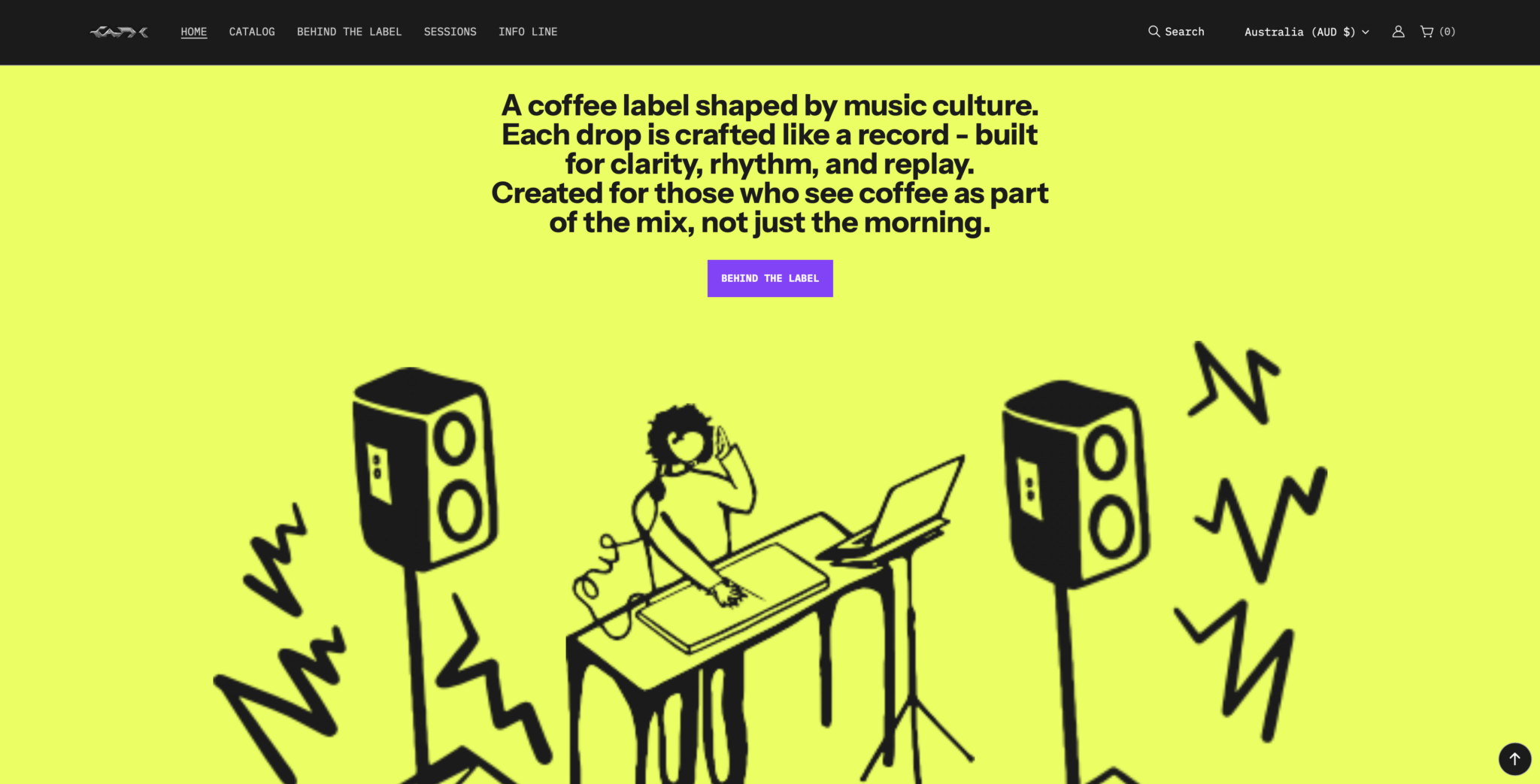Expand the chevron beside Australia (AUD $)
Screen dimensions: 1540x784
(x=1366, y=32)
